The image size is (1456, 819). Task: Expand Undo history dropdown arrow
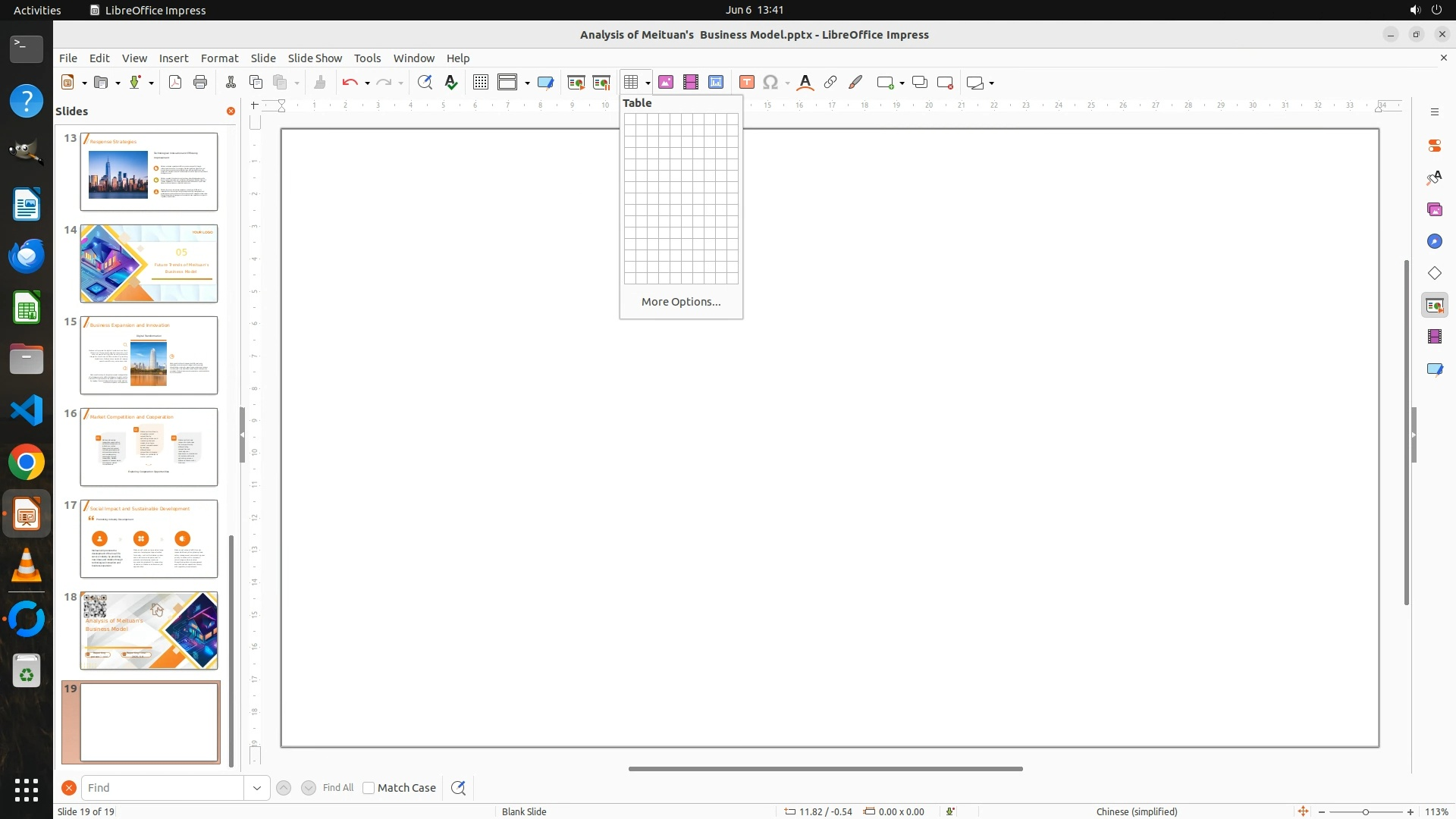click(x=367, y=83)
